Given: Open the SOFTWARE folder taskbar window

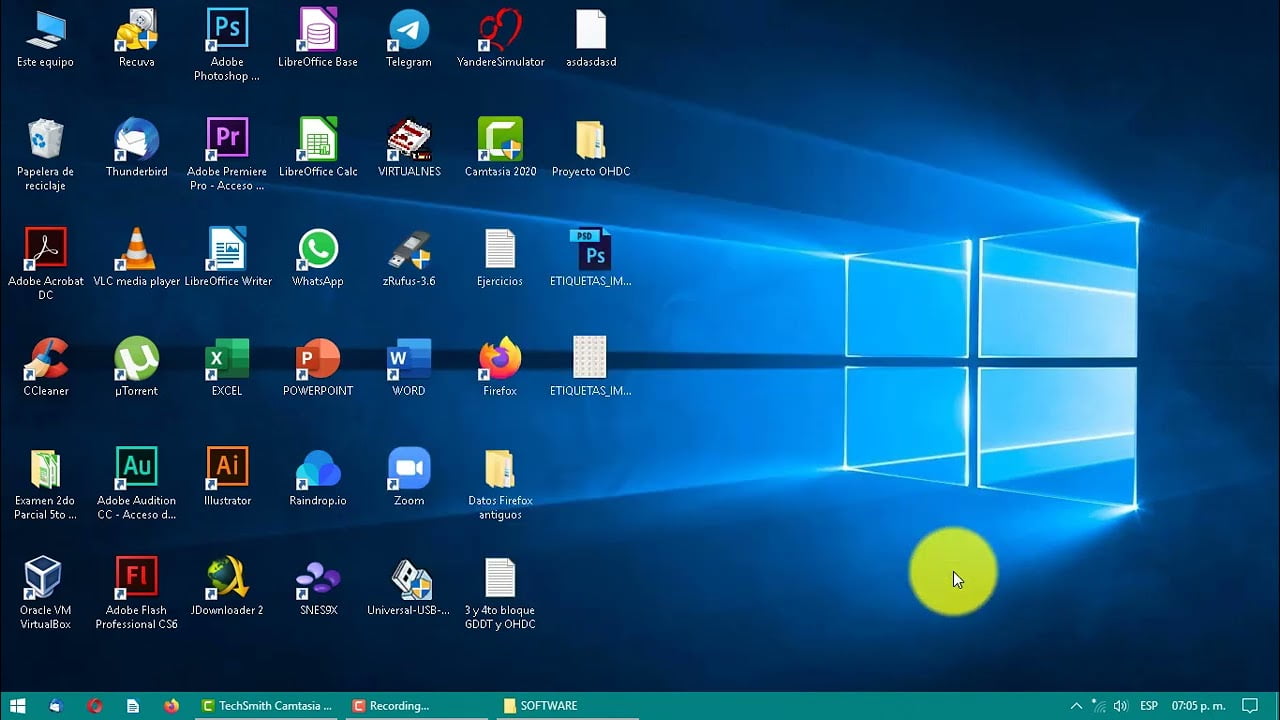Looking at the screenshot, I should pyautogui.click(x=568, y=705).
